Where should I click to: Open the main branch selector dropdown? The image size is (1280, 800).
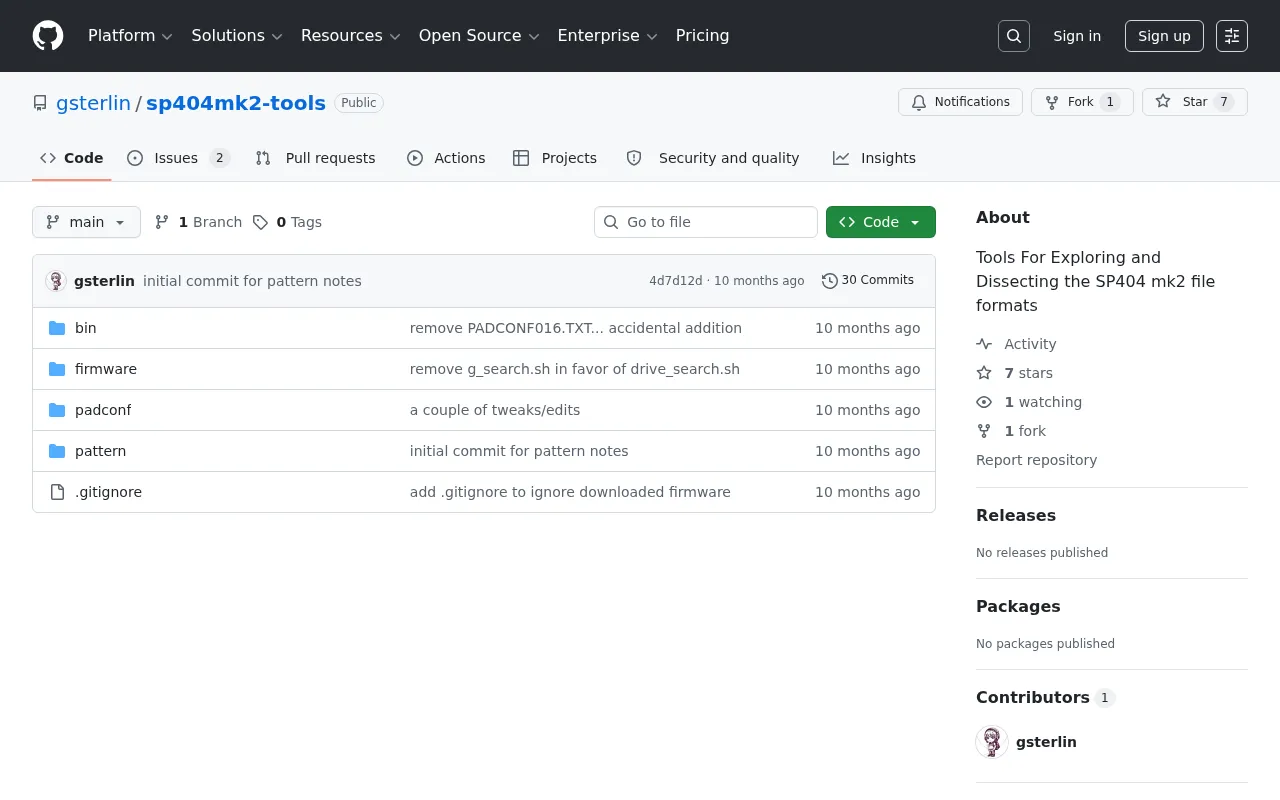86,222
